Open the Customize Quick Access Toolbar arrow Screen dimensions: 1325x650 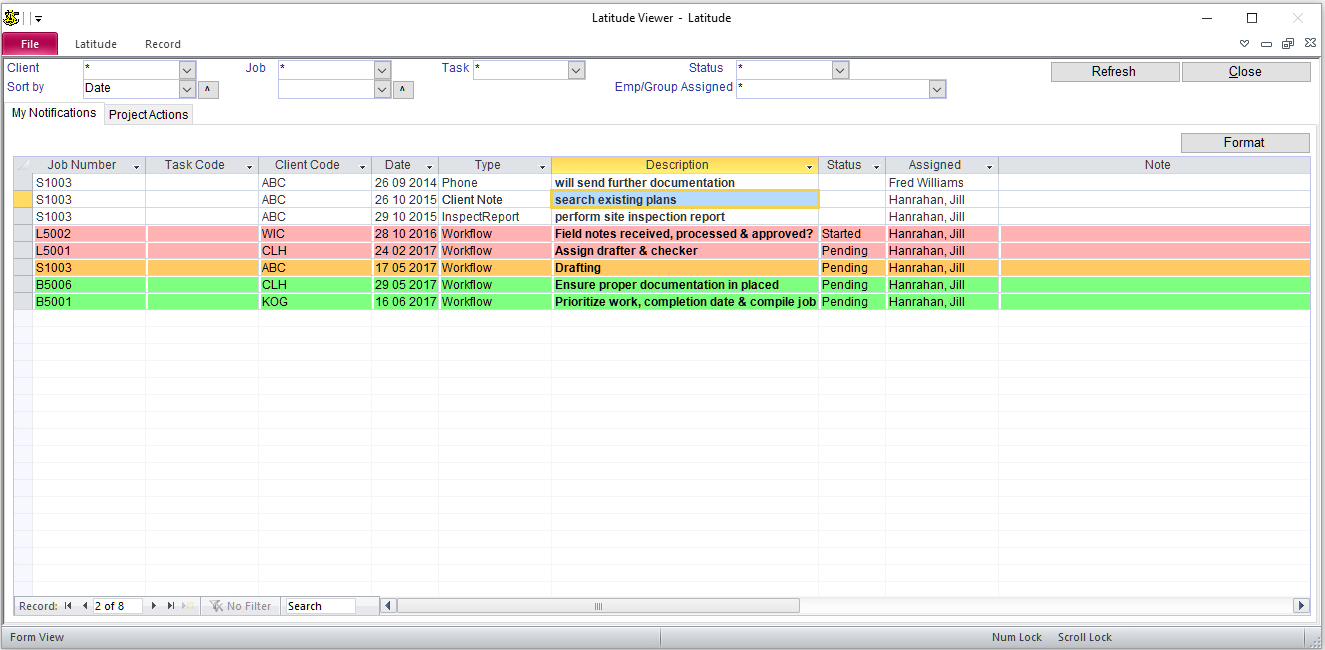38,19
